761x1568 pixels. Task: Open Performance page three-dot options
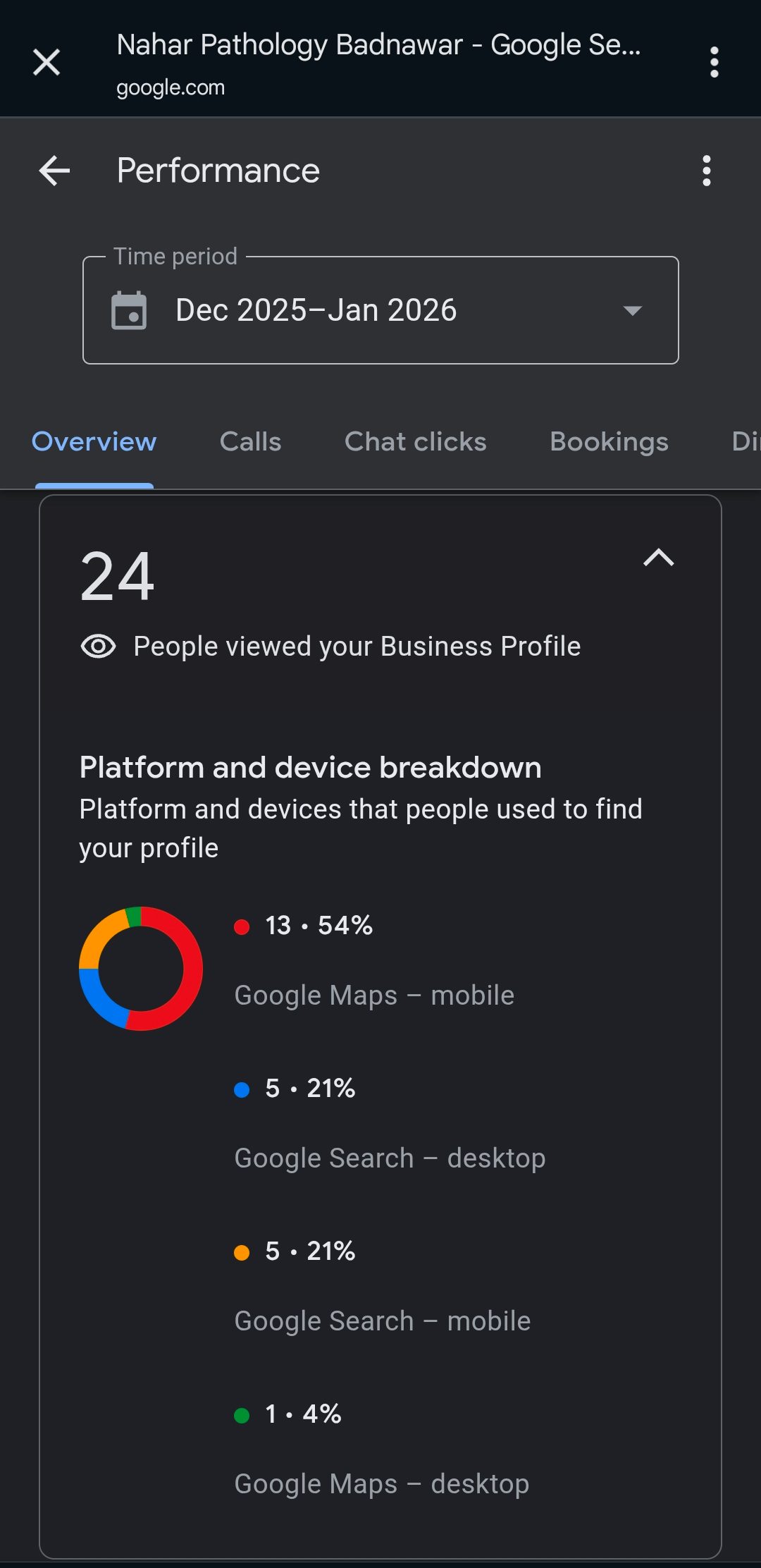(x=706, y=171)
